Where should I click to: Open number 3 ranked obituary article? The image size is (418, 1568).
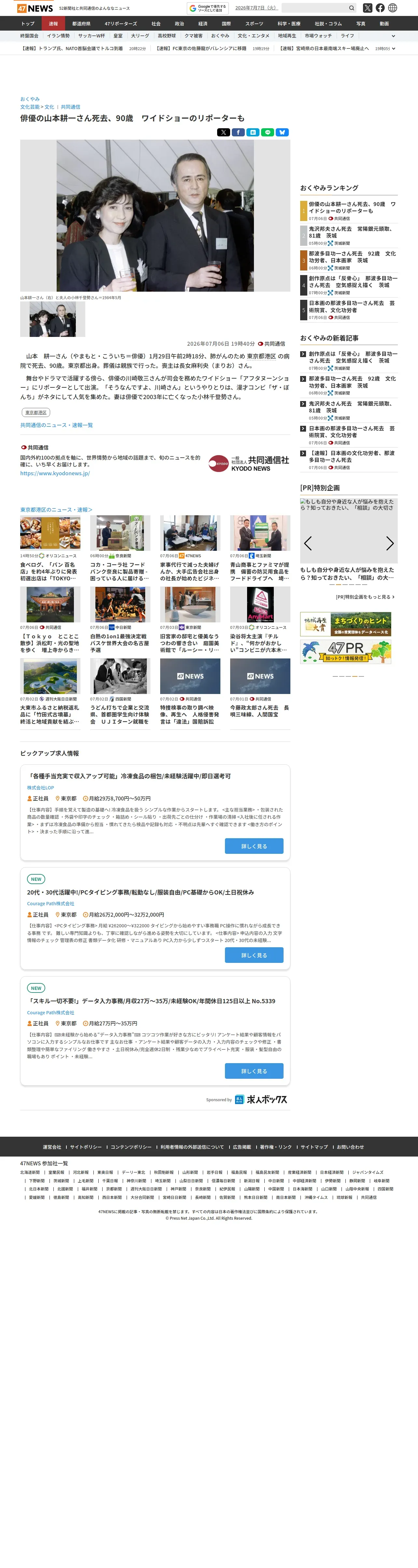tap(352, 257)
